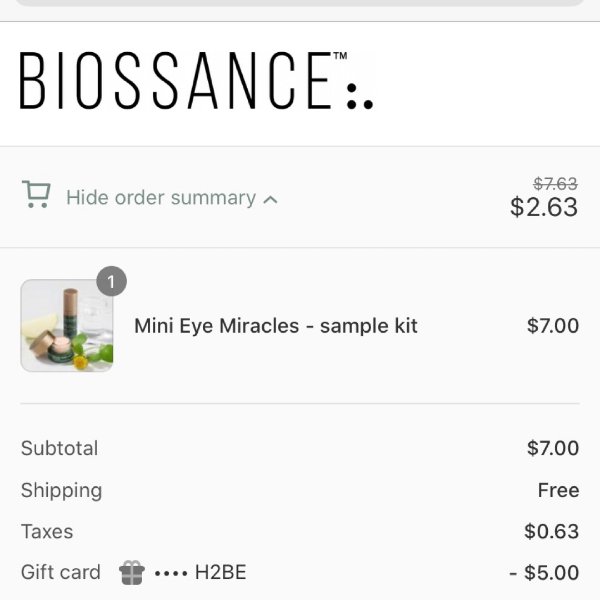Click the trademark dots beside Biossance logo

pos(360,96)
